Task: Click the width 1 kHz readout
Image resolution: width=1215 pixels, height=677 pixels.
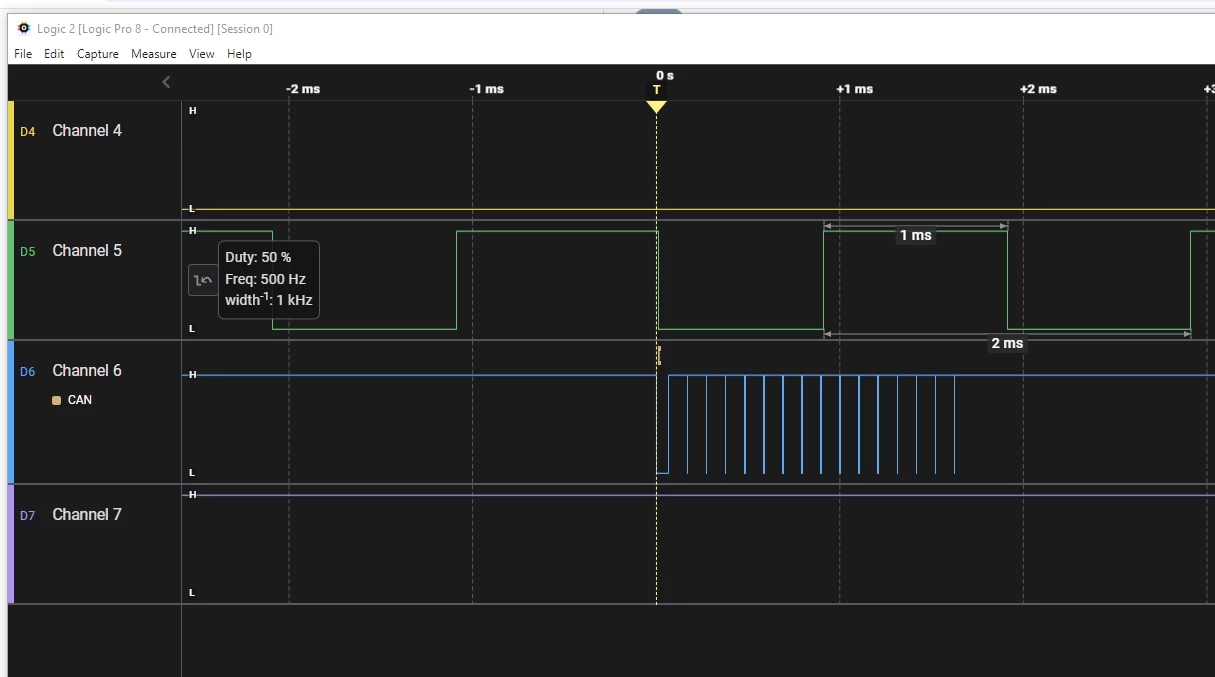Action: click(x=269, y=299)
